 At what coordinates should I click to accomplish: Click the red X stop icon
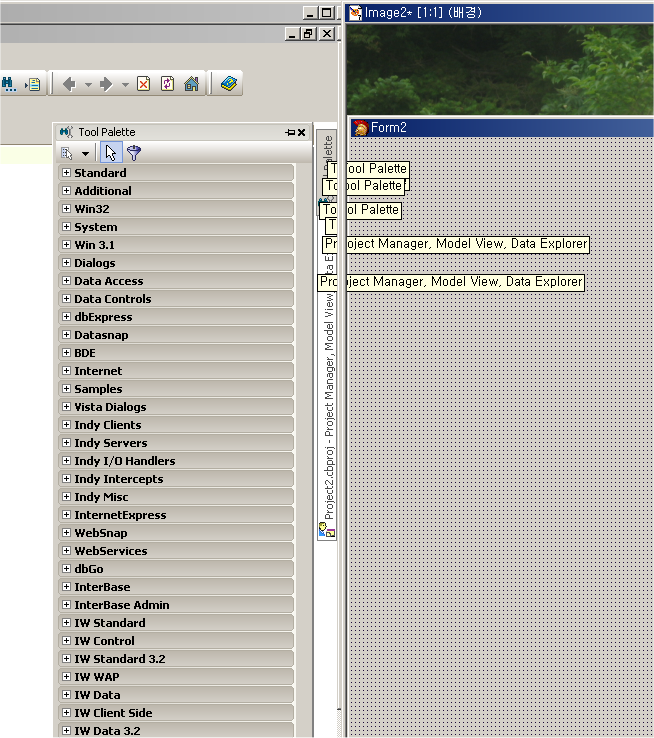(x=144, y=84)
